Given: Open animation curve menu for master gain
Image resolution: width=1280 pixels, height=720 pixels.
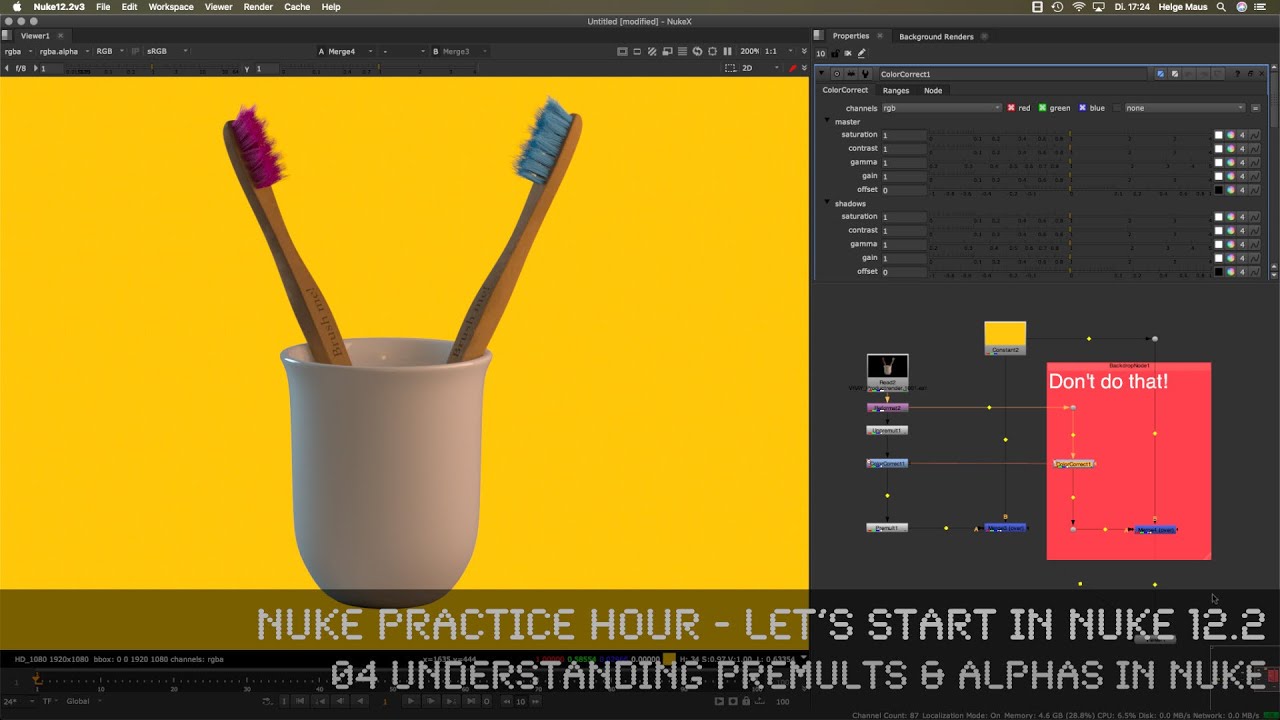Looking at the screenshot, I should (1254, 176).
